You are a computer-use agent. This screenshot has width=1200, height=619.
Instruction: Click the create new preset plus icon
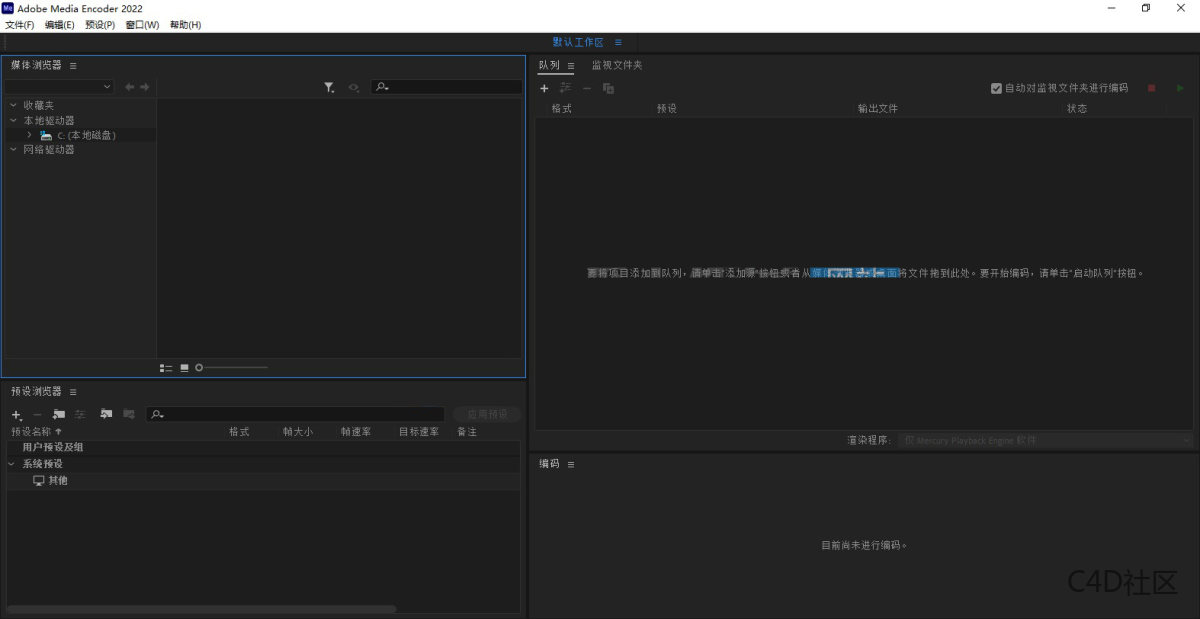pos(16,414)
